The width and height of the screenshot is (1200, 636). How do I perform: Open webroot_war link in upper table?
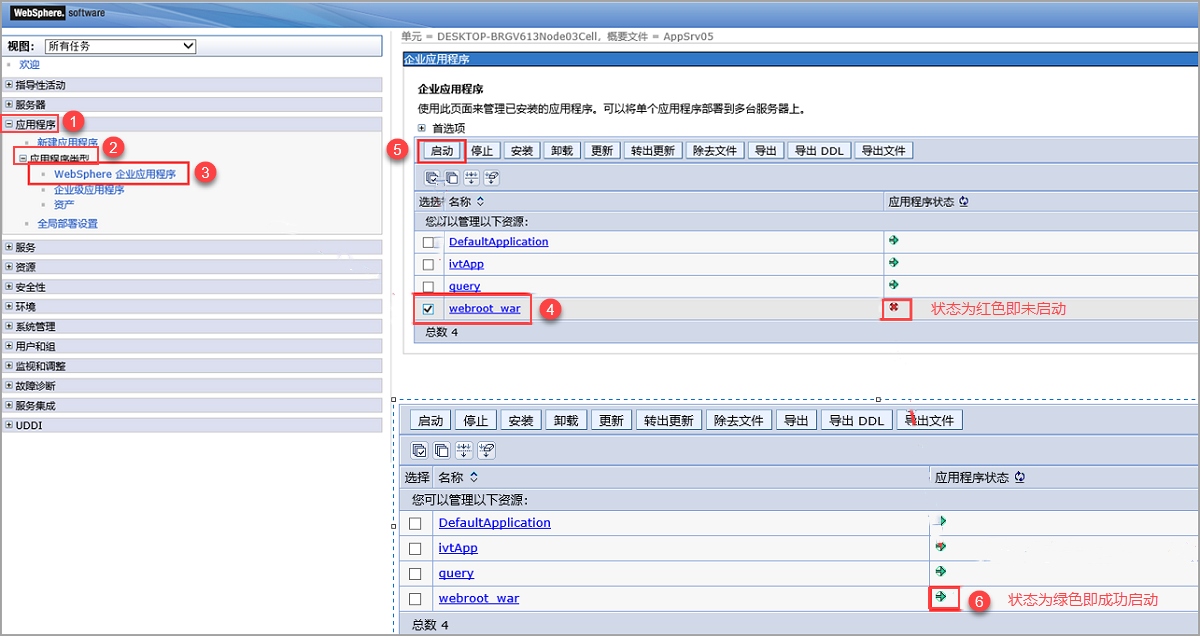pyautogui.click(x=485, y=308)
